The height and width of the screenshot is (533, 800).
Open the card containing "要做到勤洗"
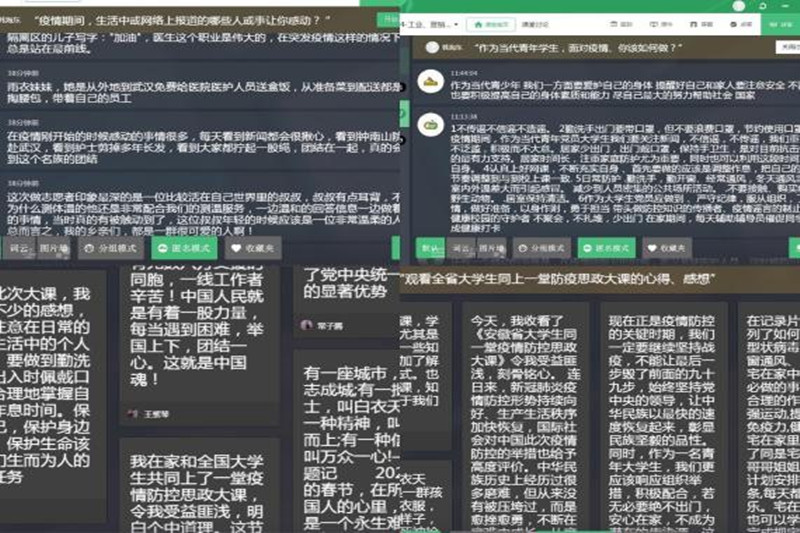coord(53,395)
